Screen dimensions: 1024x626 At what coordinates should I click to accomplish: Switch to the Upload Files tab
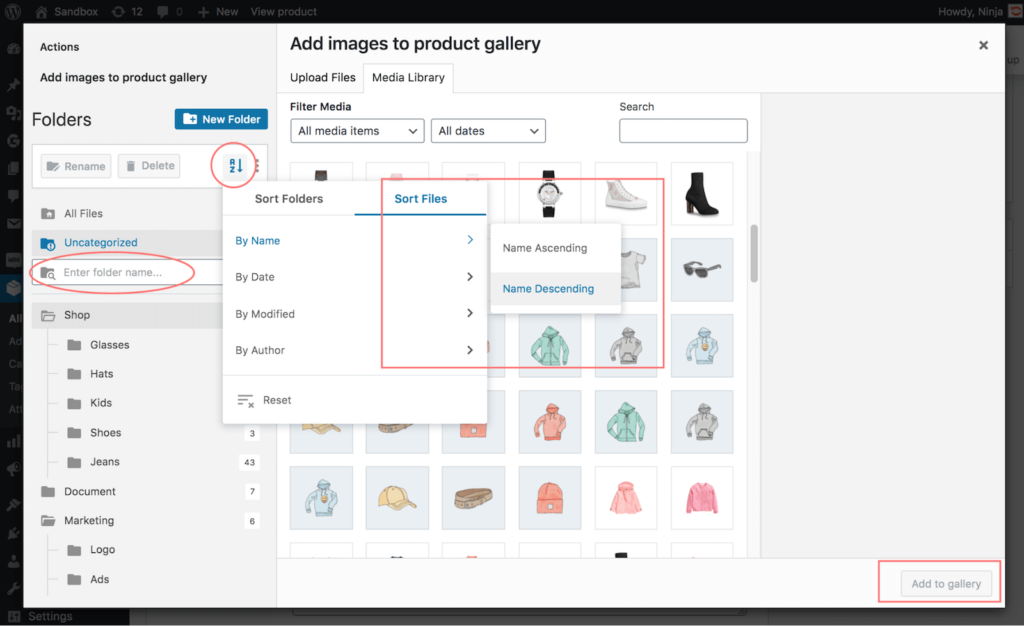323,77
